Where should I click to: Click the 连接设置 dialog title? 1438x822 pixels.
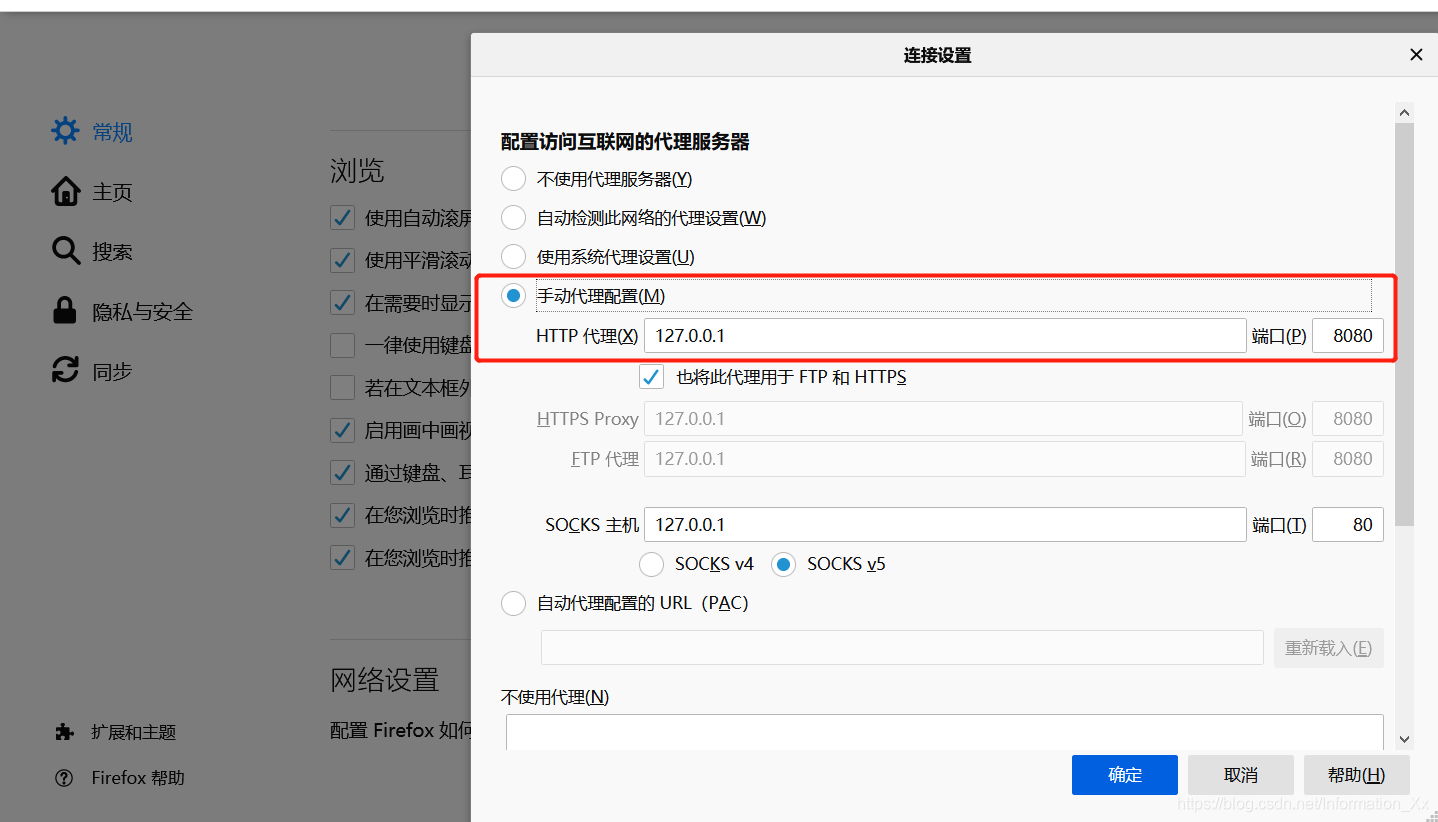[x=937, y=55]
